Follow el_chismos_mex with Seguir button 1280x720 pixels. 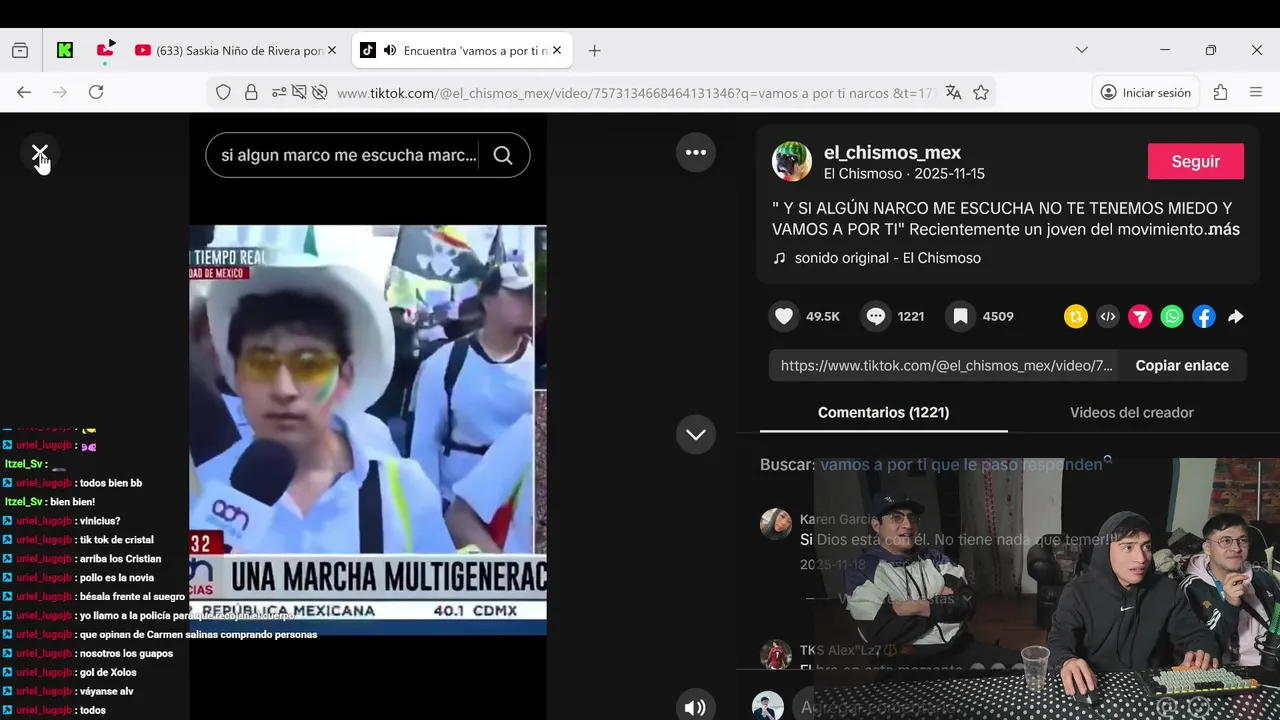click(1196, 161)
